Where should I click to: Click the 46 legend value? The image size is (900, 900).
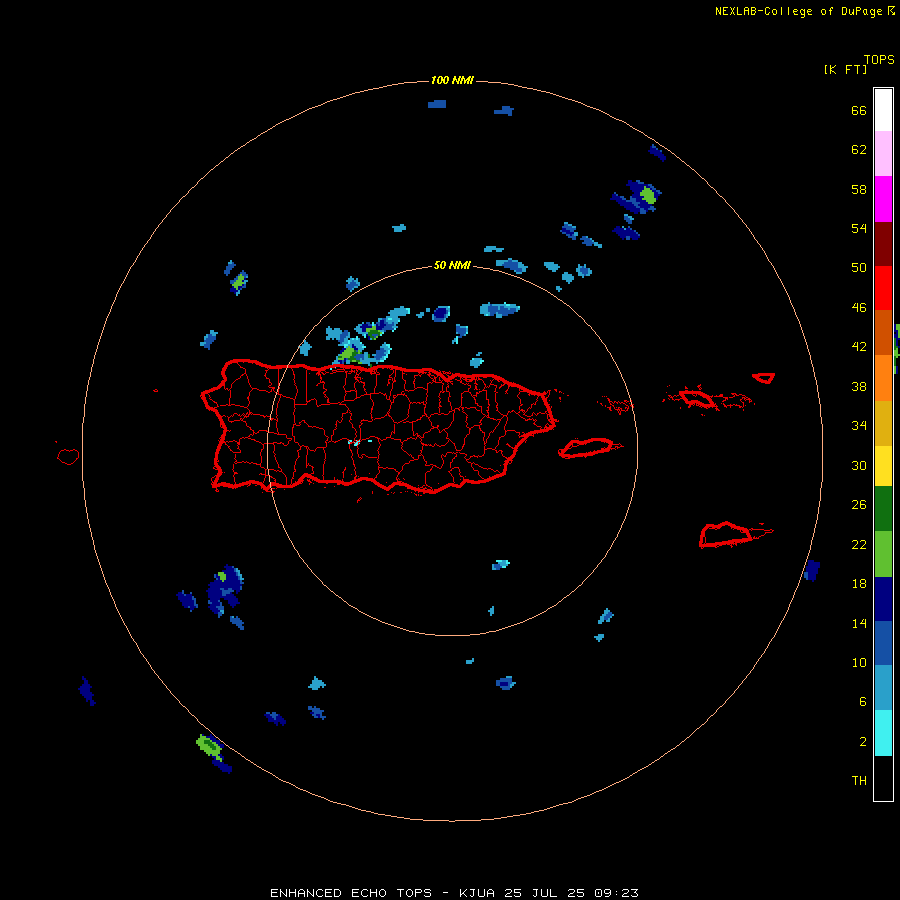click(859, 308)
